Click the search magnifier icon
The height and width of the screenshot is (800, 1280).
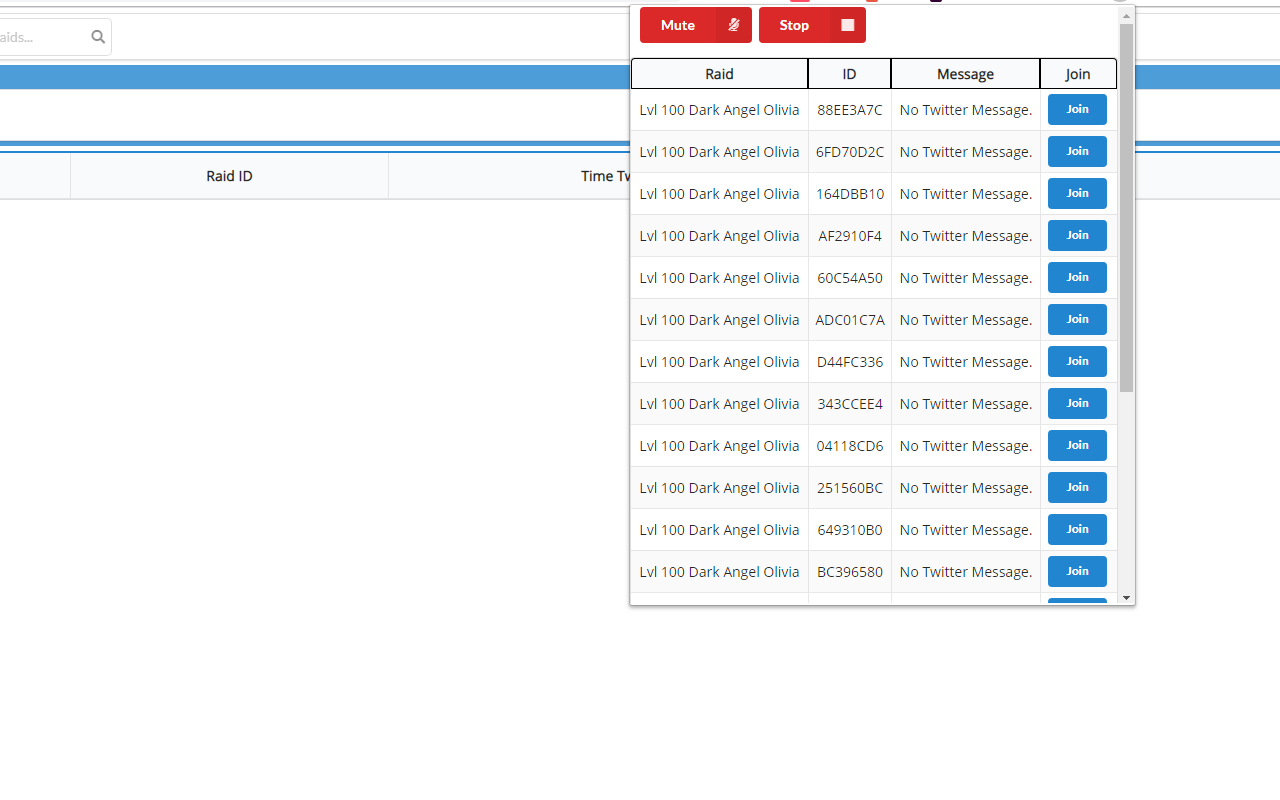(98, 37)
